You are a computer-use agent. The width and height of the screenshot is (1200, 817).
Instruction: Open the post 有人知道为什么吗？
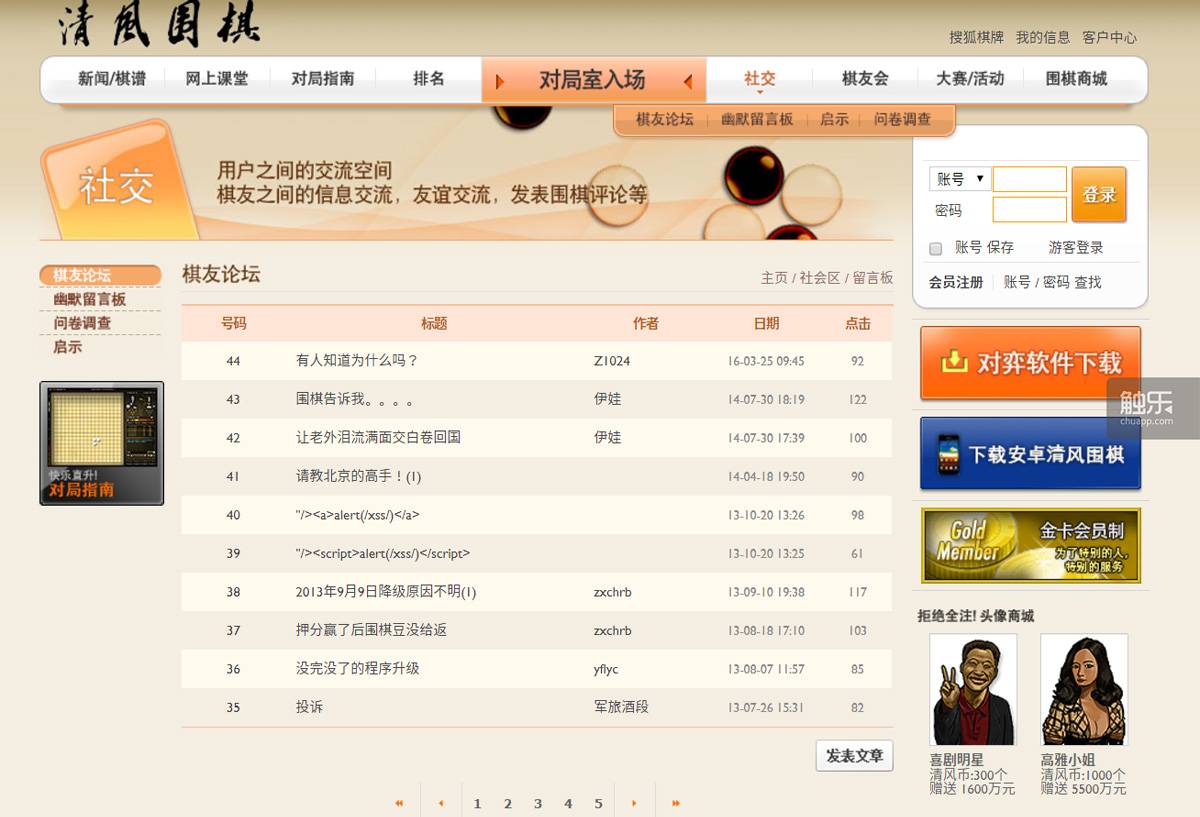[x=357, y=360]
